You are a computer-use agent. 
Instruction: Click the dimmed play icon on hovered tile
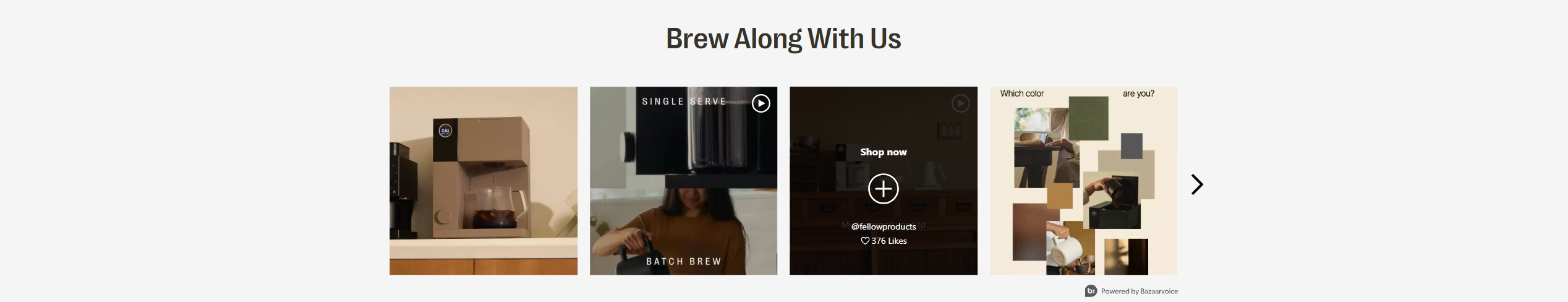[960, 103]
